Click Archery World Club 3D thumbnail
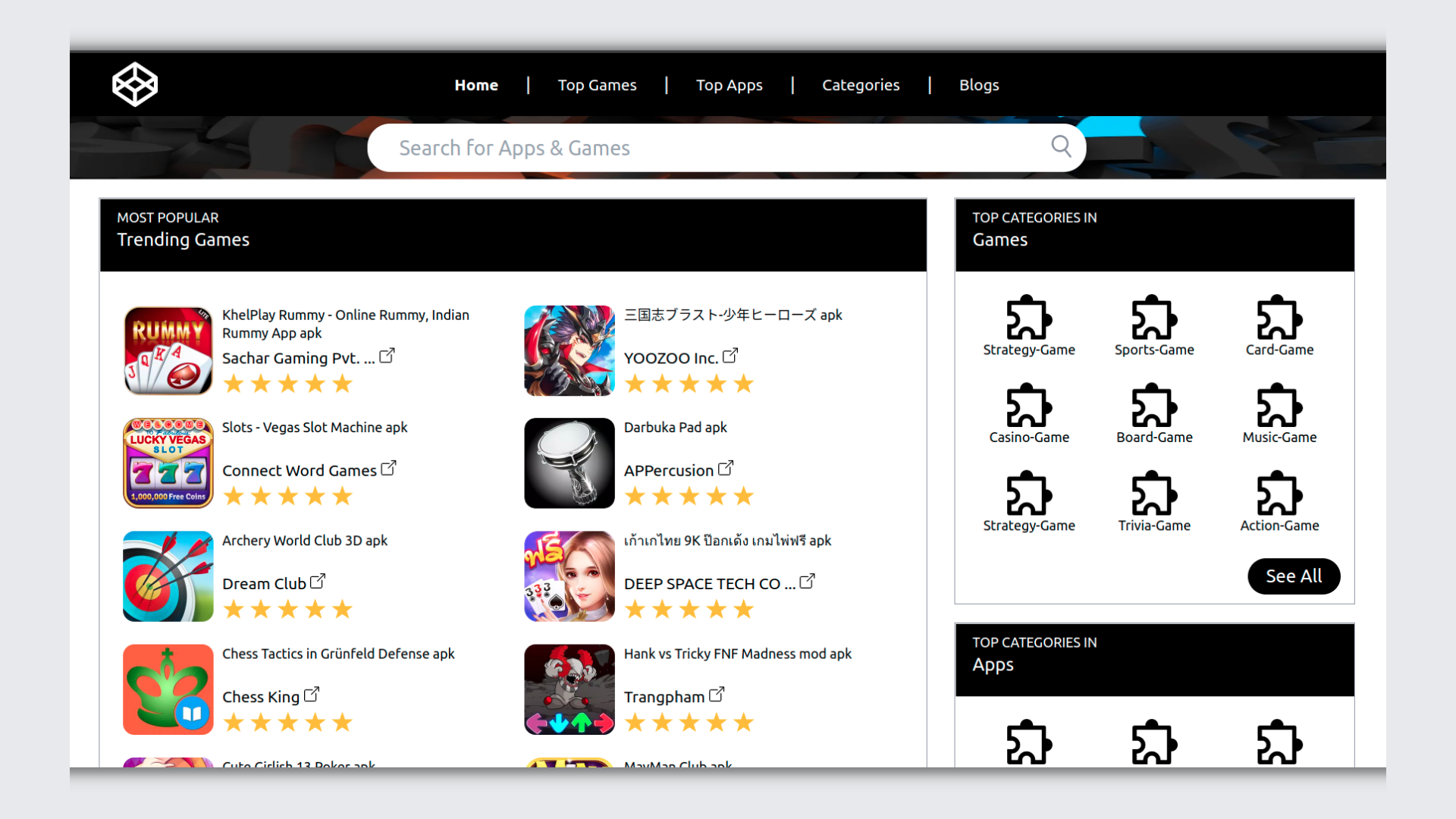The width and height of the screenshot is (1456, 819). click(168, 576)
